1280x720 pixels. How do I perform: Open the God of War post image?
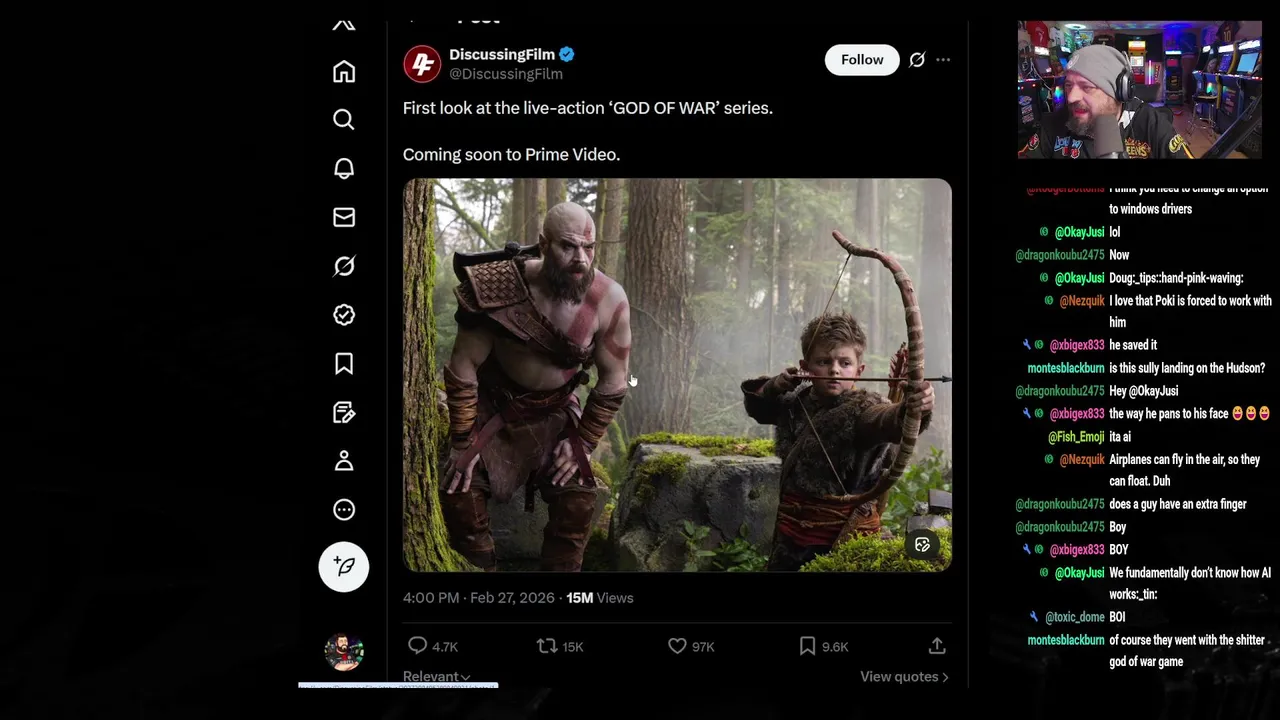(x=677, y=375)
